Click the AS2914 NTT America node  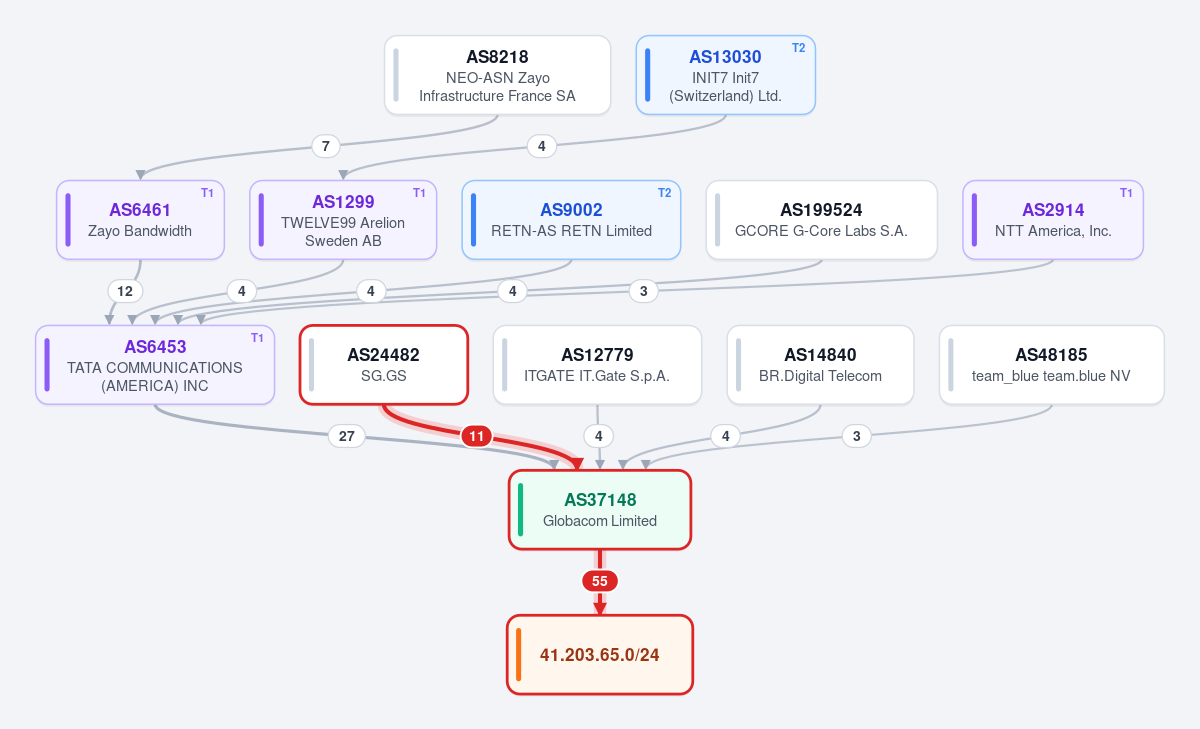coord(1053,220)
